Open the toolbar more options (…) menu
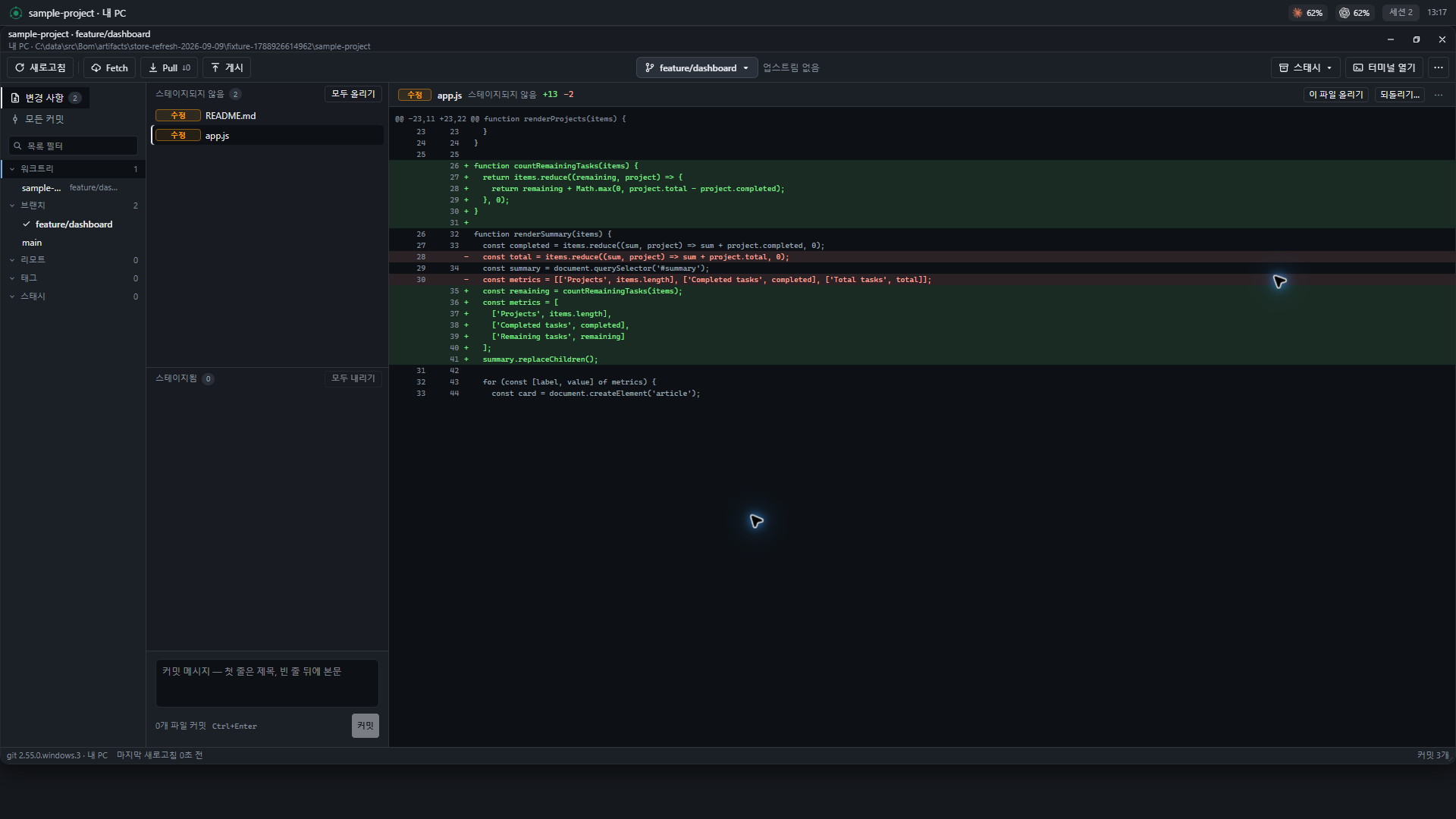 [1438, 67]
